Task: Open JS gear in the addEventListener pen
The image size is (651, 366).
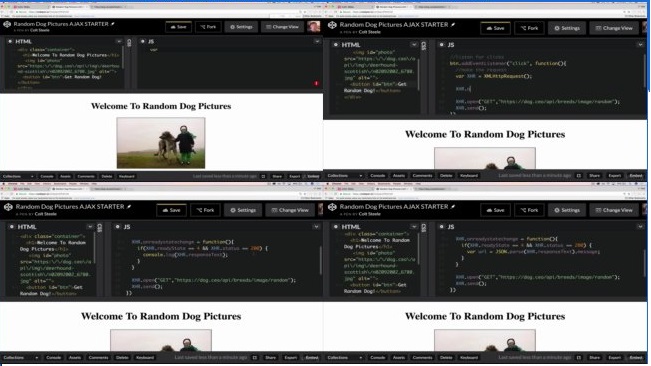Action: (x=441, y=45)
